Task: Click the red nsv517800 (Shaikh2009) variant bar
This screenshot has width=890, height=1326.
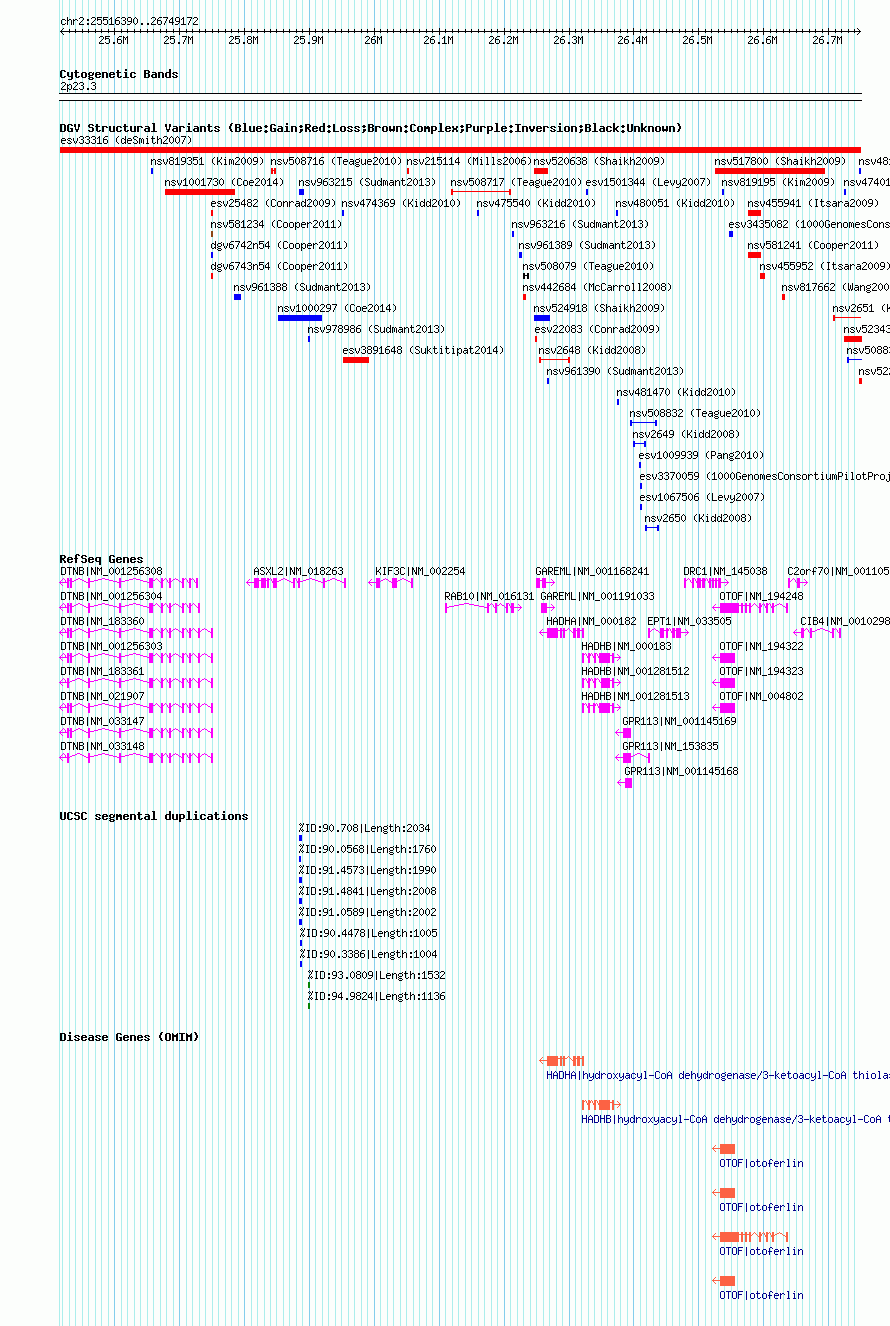Action: point(770,171)
